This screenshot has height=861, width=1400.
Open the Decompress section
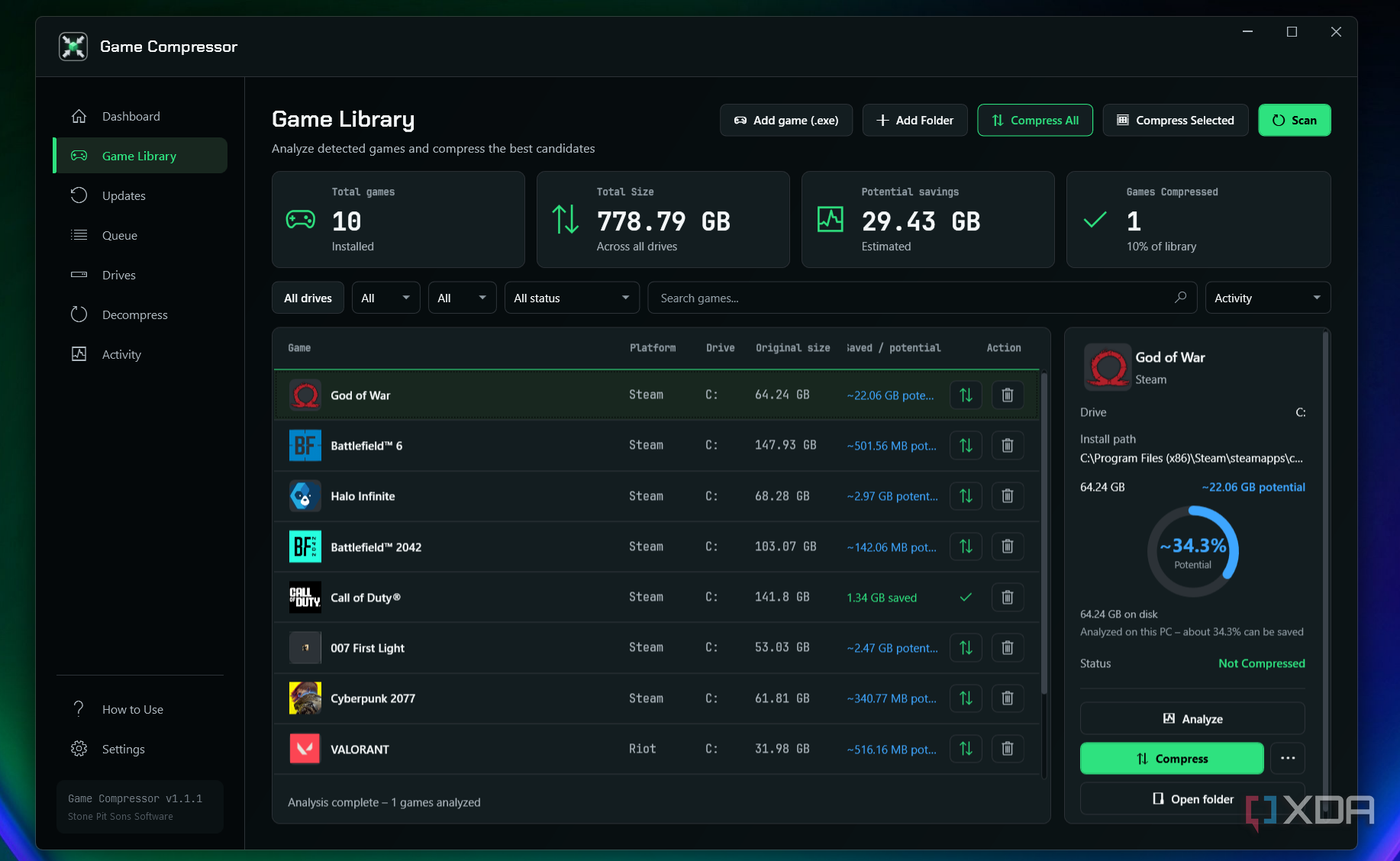point(140,314)
